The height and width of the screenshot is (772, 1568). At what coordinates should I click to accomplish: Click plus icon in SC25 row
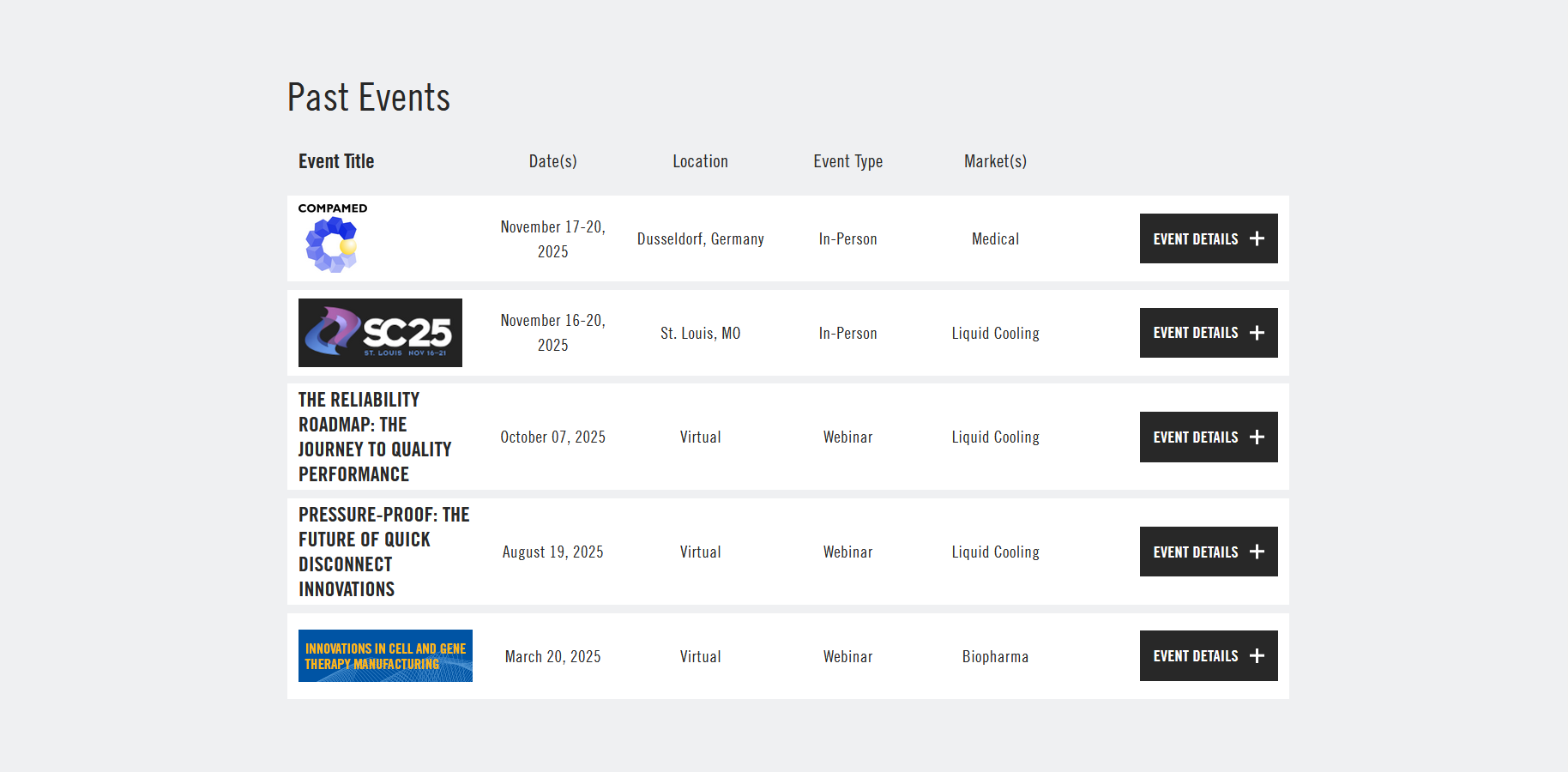[x=1257, y=333]
